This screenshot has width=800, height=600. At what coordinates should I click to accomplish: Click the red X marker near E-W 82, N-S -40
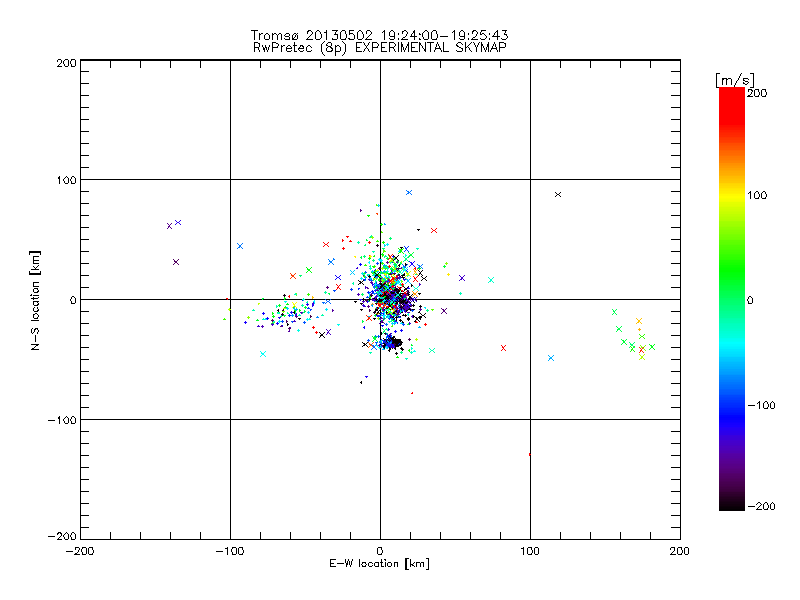pyautogui.click(x=504, y=348)
